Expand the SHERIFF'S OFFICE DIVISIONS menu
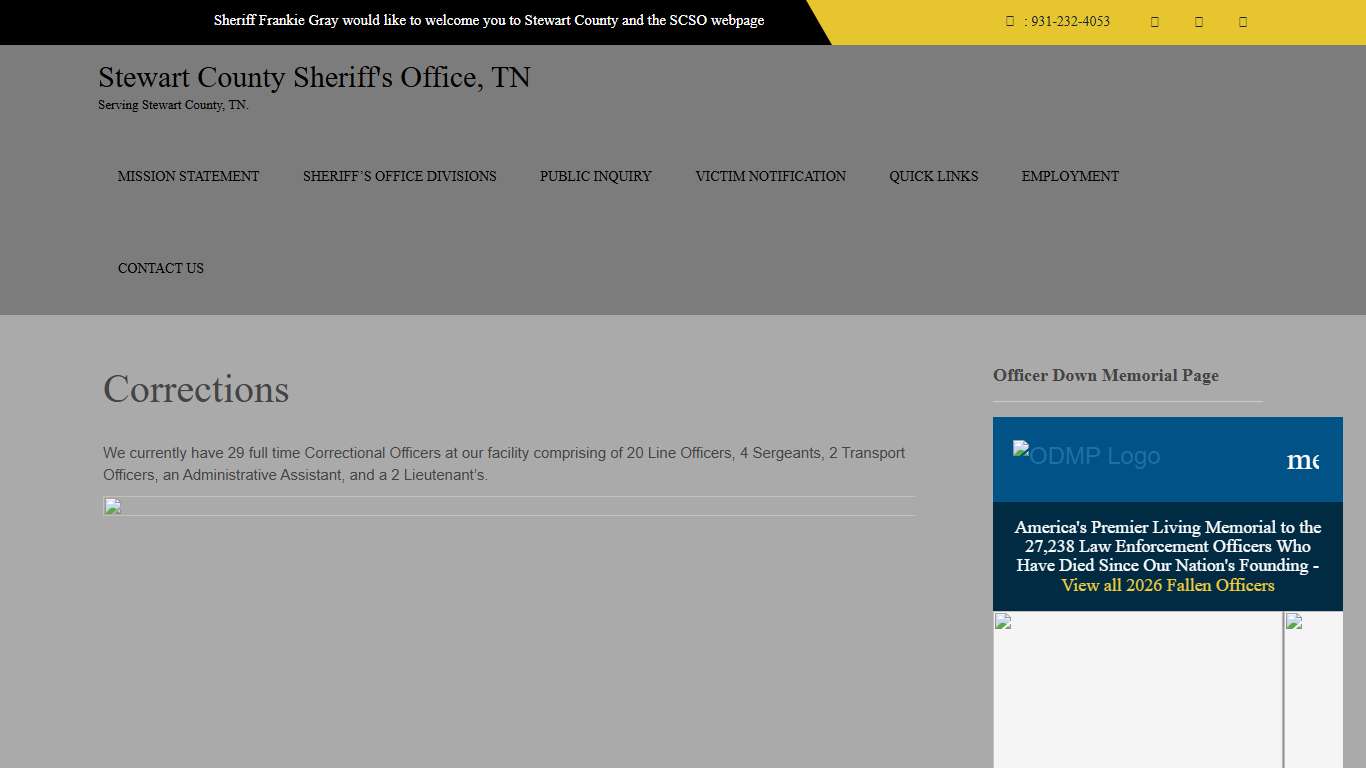Image resolution: width=1366 pixels, height=768 pixels. click(x=399, y=176)
